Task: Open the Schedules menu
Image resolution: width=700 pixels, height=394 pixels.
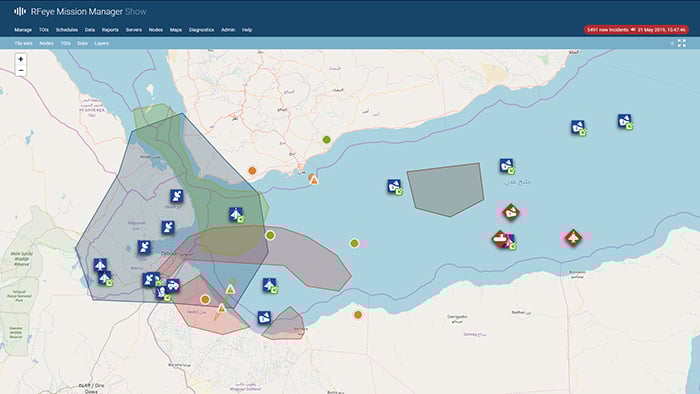Action: pos(67,30)
